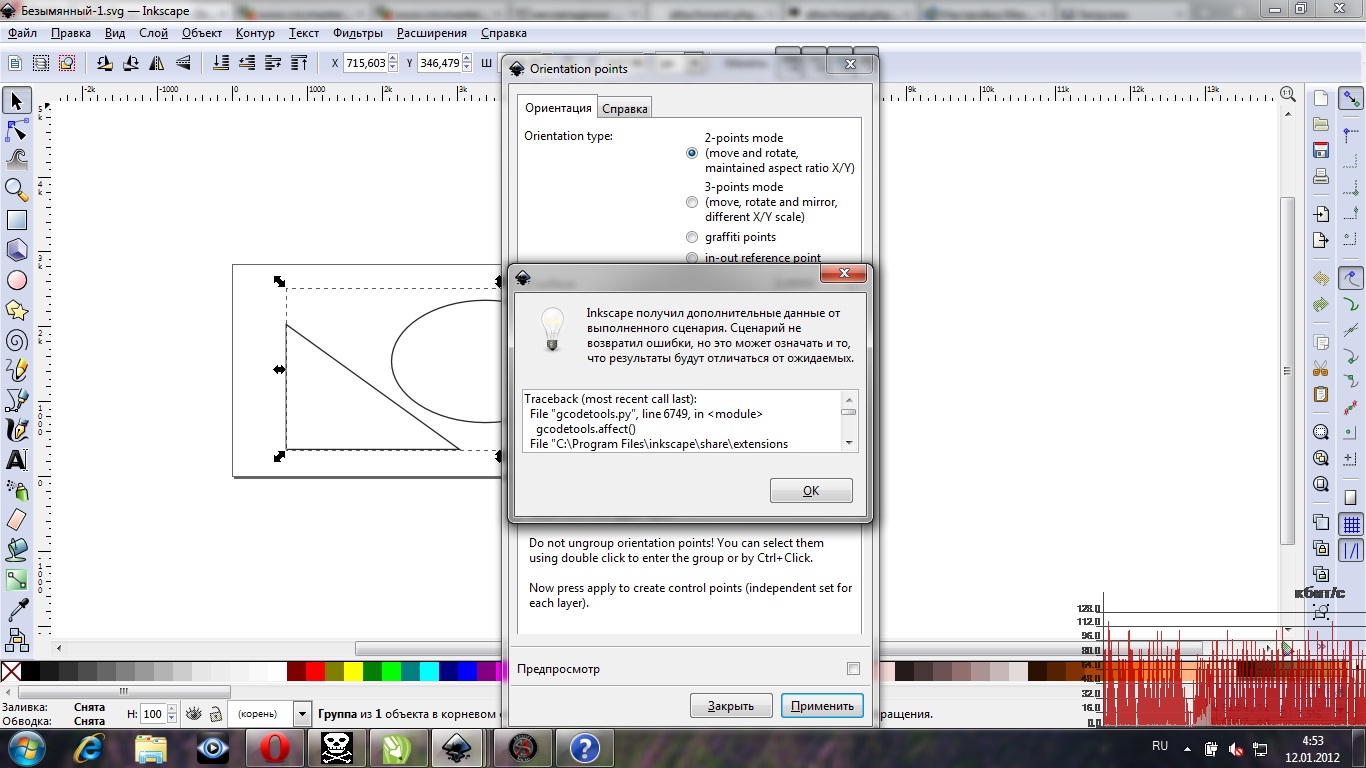
Task: Click the Save document icon
Action: pyautogui.click(x=1321, y=151)
